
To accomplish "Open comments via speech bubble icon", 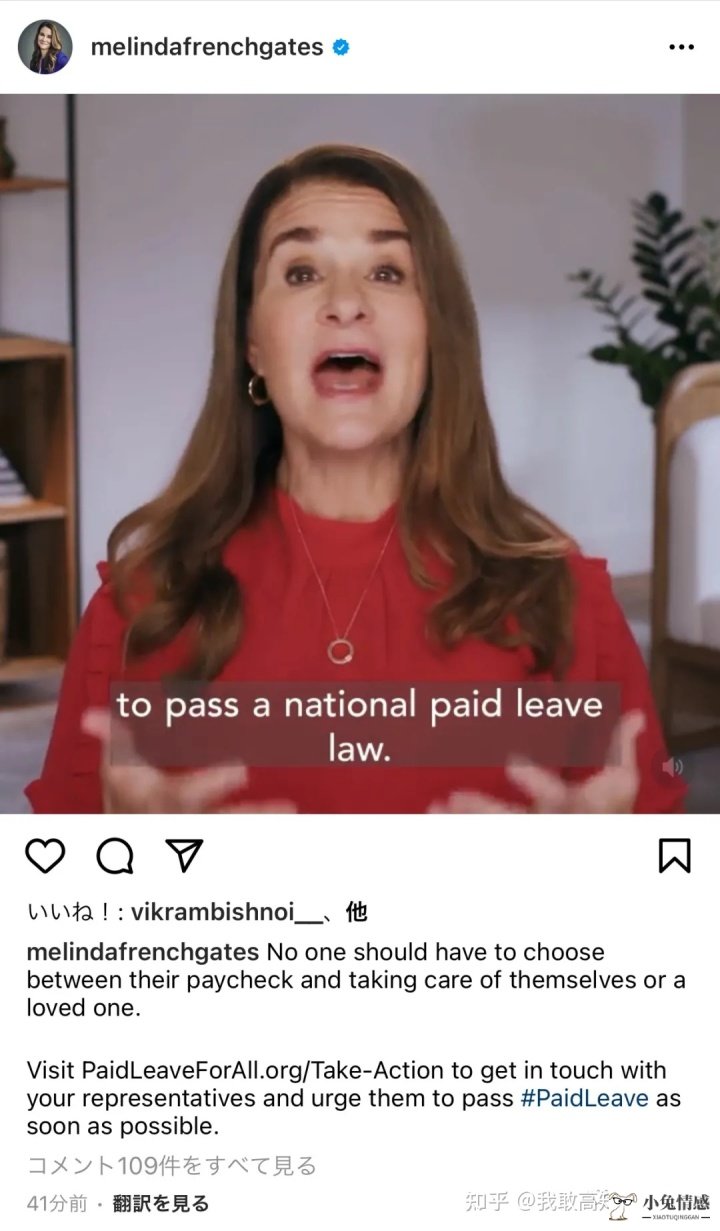I will (x=115, y=856).
